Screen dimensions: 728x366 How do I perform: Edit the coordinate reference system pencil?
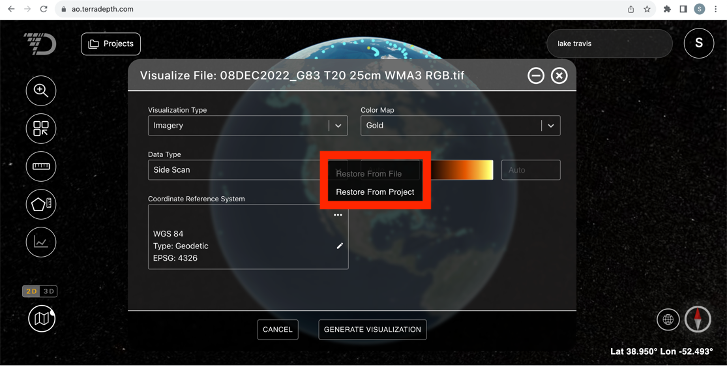click(x=340, y=246)
